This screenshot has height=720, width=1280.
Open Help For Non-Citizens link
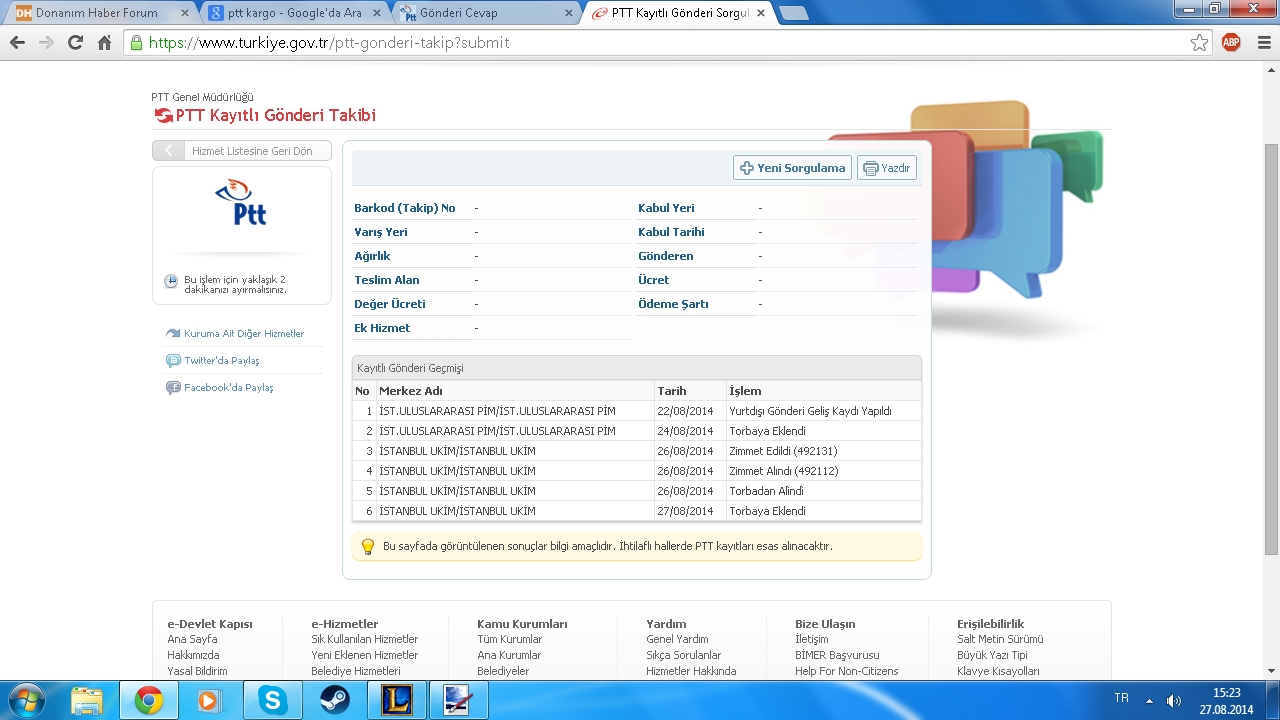coord(846,671)
